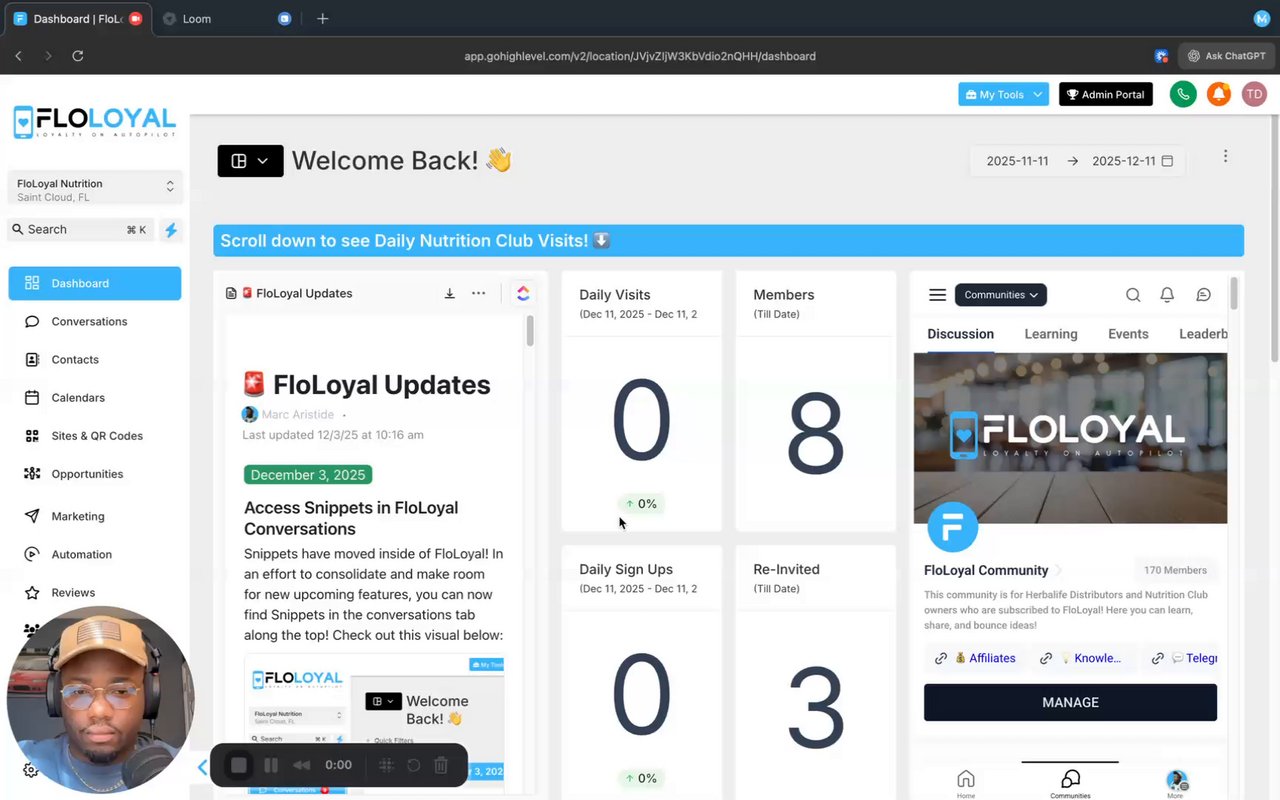This screenshot has width=1280, height=800.
Task: Collapse sidebar with blue left chevron
Action: [202, 767]
